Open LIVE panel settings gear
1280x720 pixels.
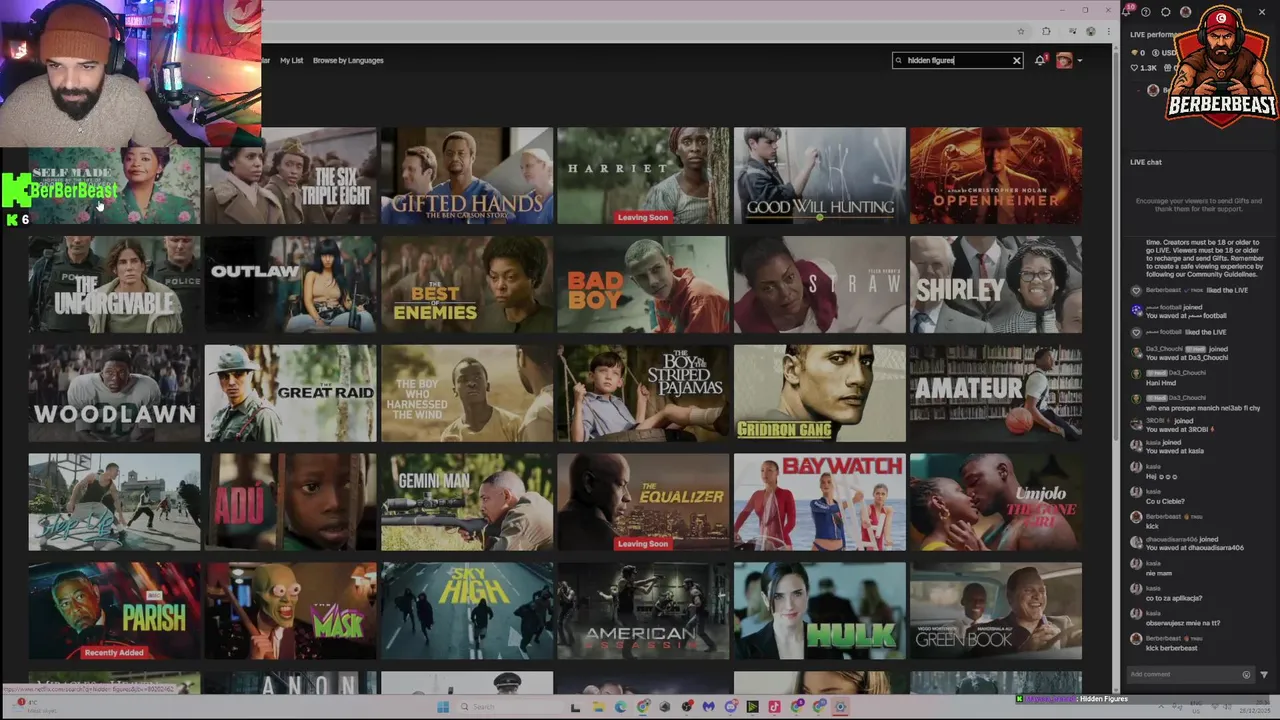point(1165,12)
